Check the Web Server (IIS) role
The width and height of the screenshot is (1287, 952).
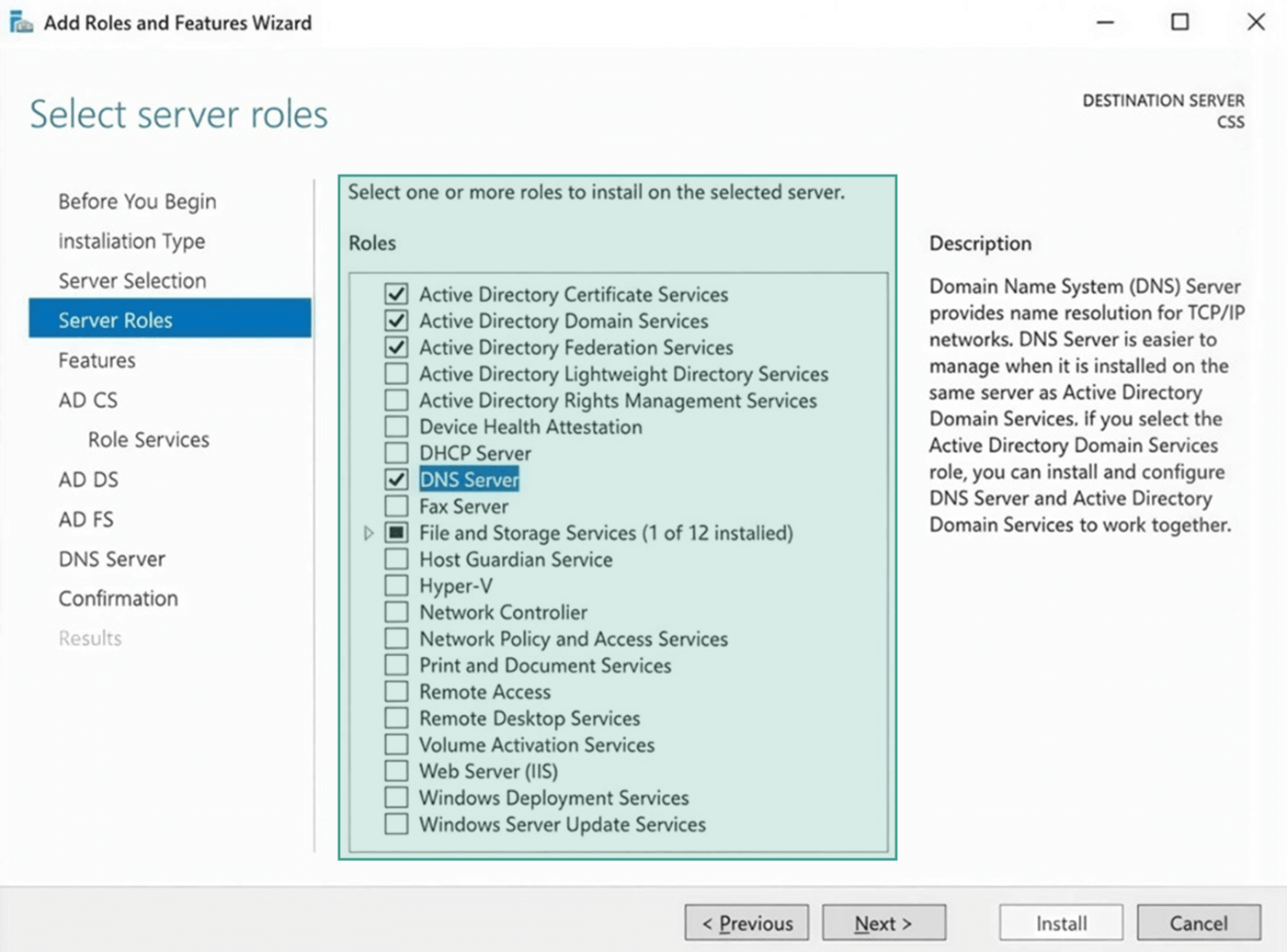(x=396, y=772)
